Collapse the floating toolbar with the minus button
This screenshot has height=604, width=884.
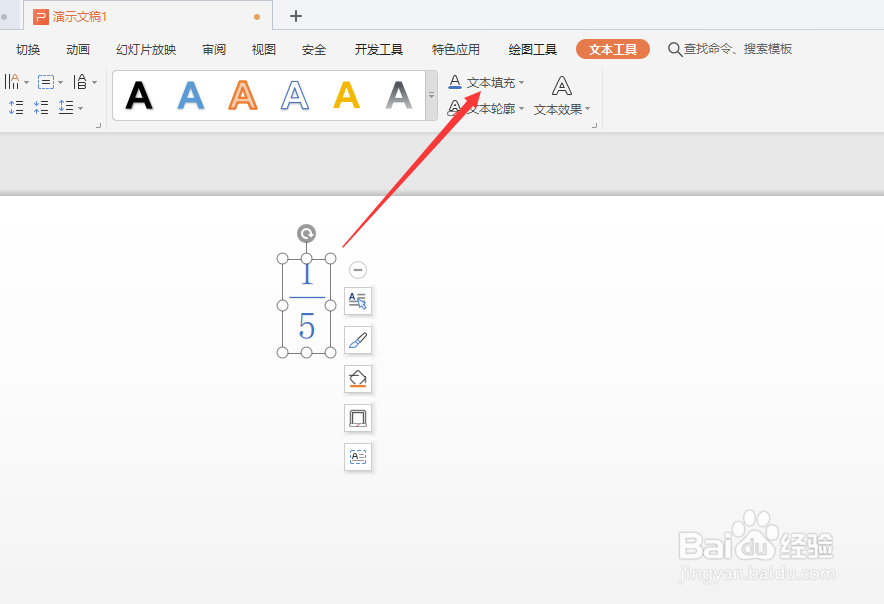pos(358,269)
